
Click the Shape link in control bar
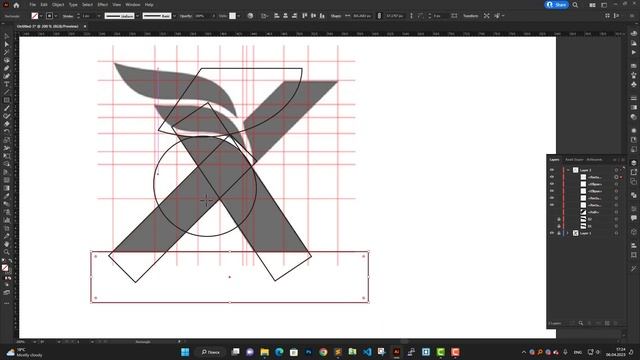(x=336, y=16)
